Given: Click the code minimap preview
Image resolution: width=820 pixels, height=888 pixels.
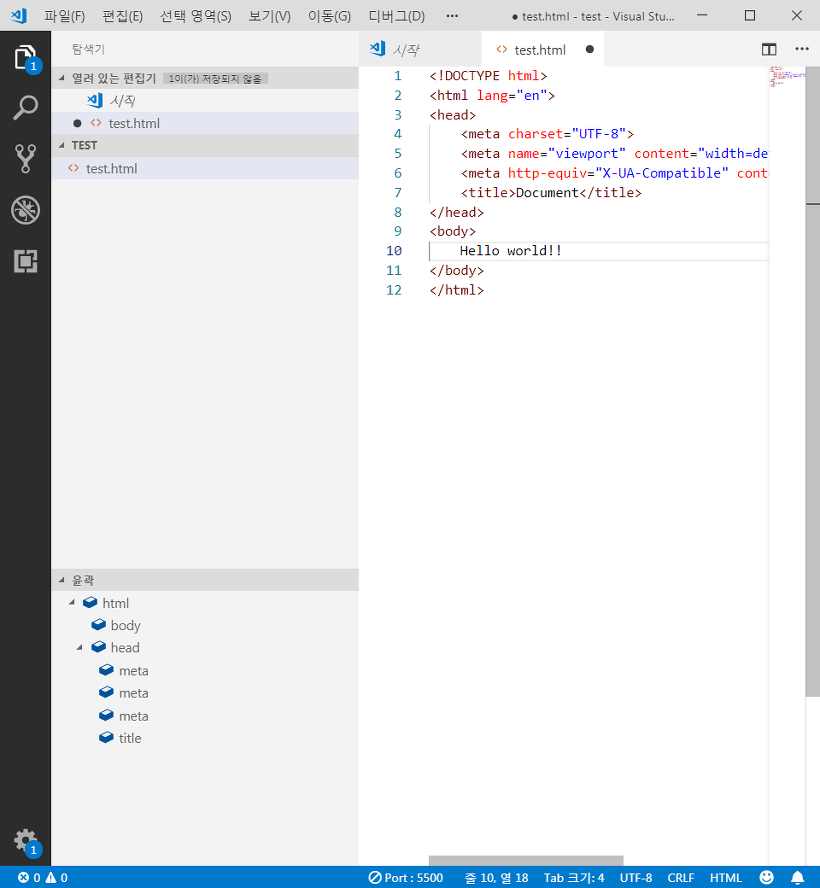Looking at the screenshot, I should 787,76.
